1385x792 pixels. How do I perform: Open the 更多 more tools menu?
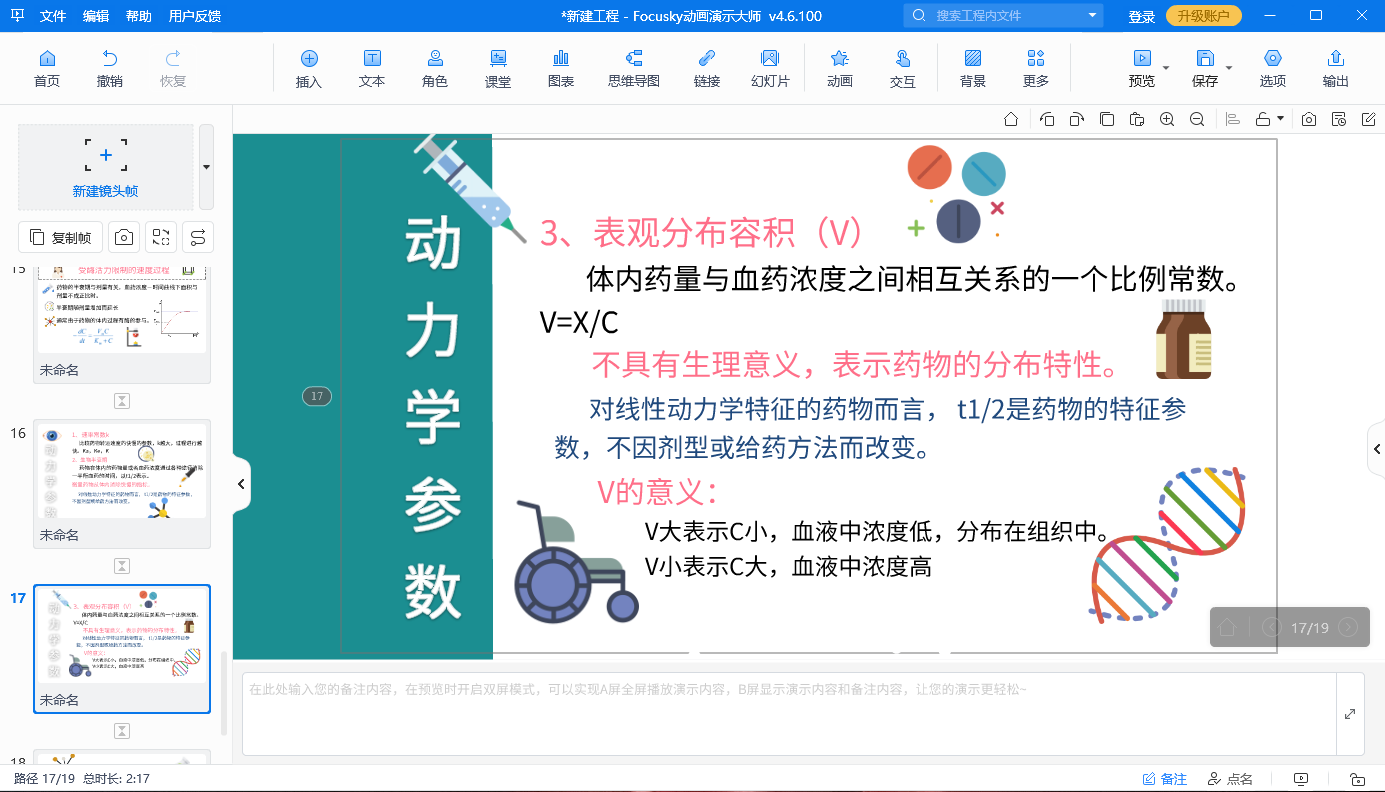1036,69
